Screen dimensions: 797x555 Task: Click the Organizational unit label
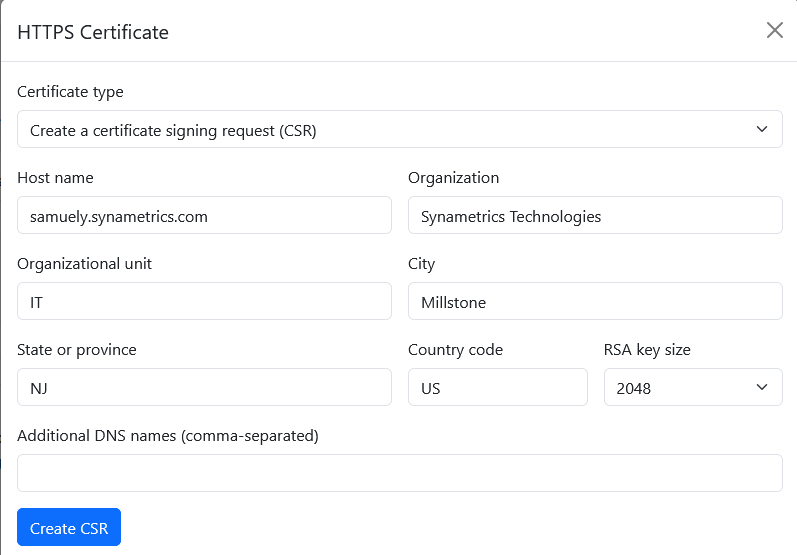(84, 264)
